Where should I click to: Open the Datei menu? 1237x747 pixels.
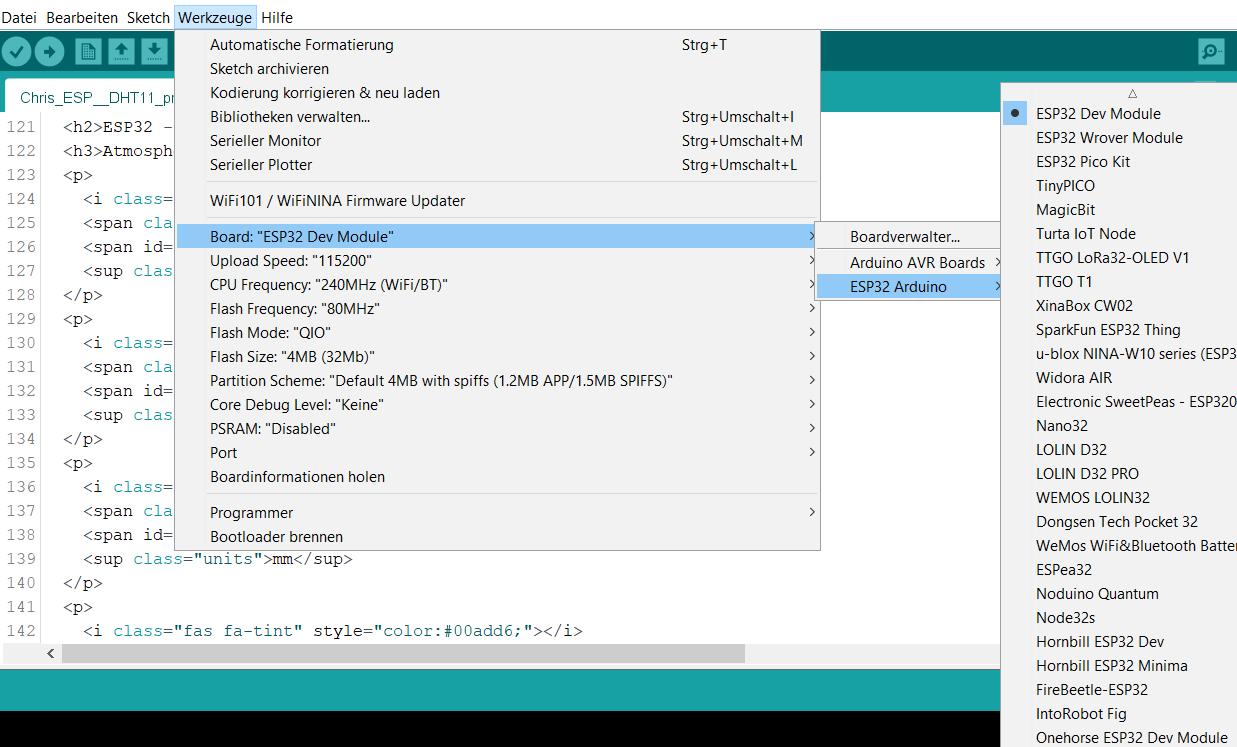click(19, 18)
